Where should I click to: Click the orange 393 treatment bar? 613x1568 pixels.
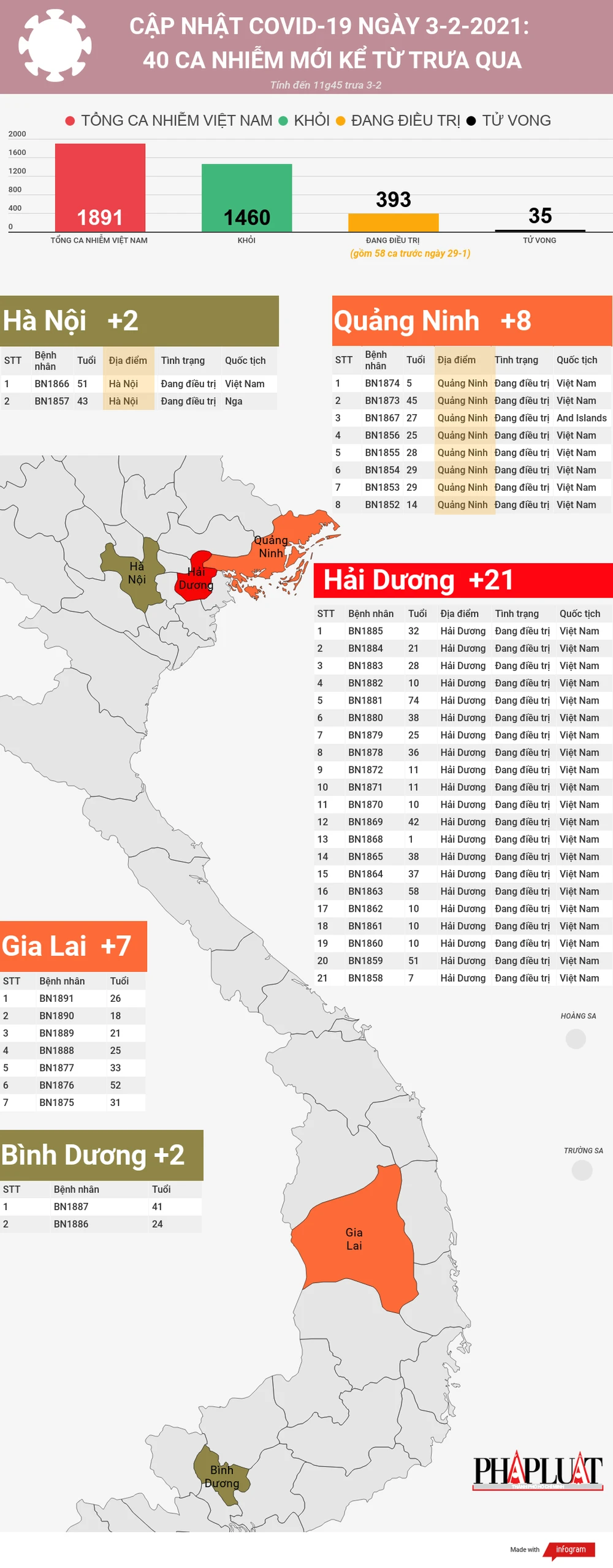pos(393,222)
